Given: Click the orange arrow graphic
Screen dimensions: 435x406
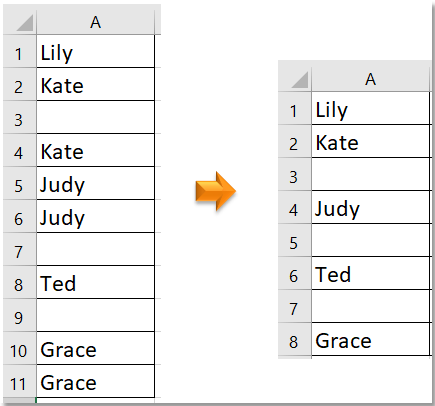Looking at the screenshot, I should pos(216,191).
